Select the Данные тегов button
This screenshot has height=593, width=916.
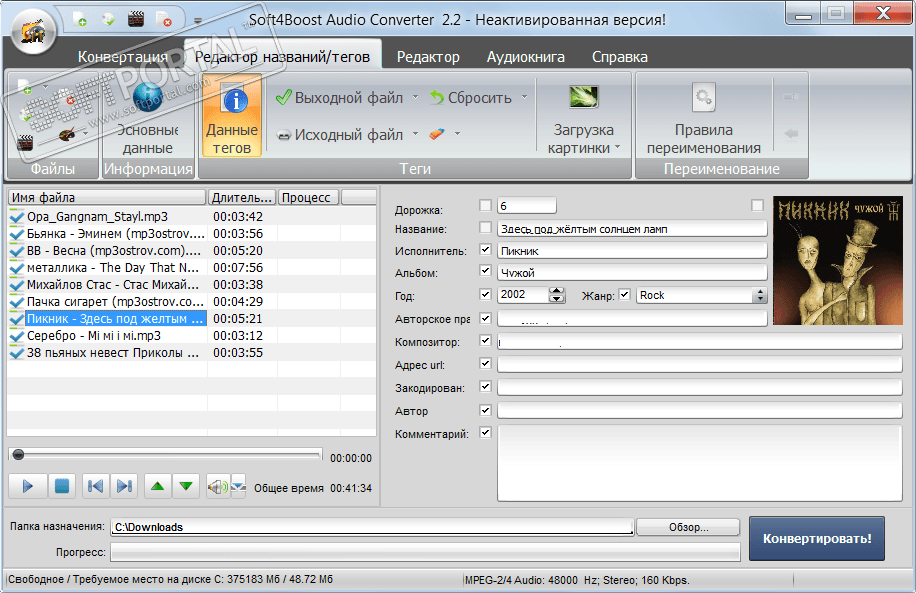coord(231,116)
